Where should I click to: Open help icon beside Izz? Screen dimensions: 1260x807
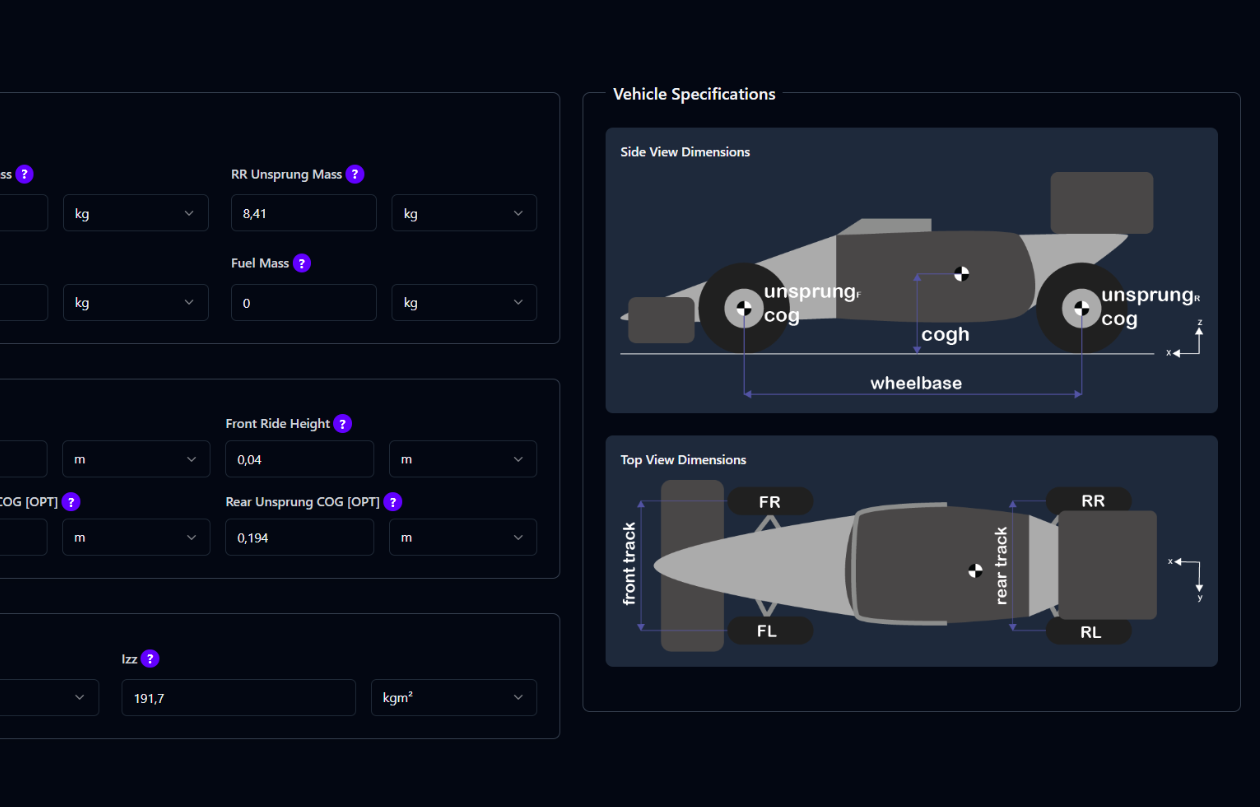point(150,659)
